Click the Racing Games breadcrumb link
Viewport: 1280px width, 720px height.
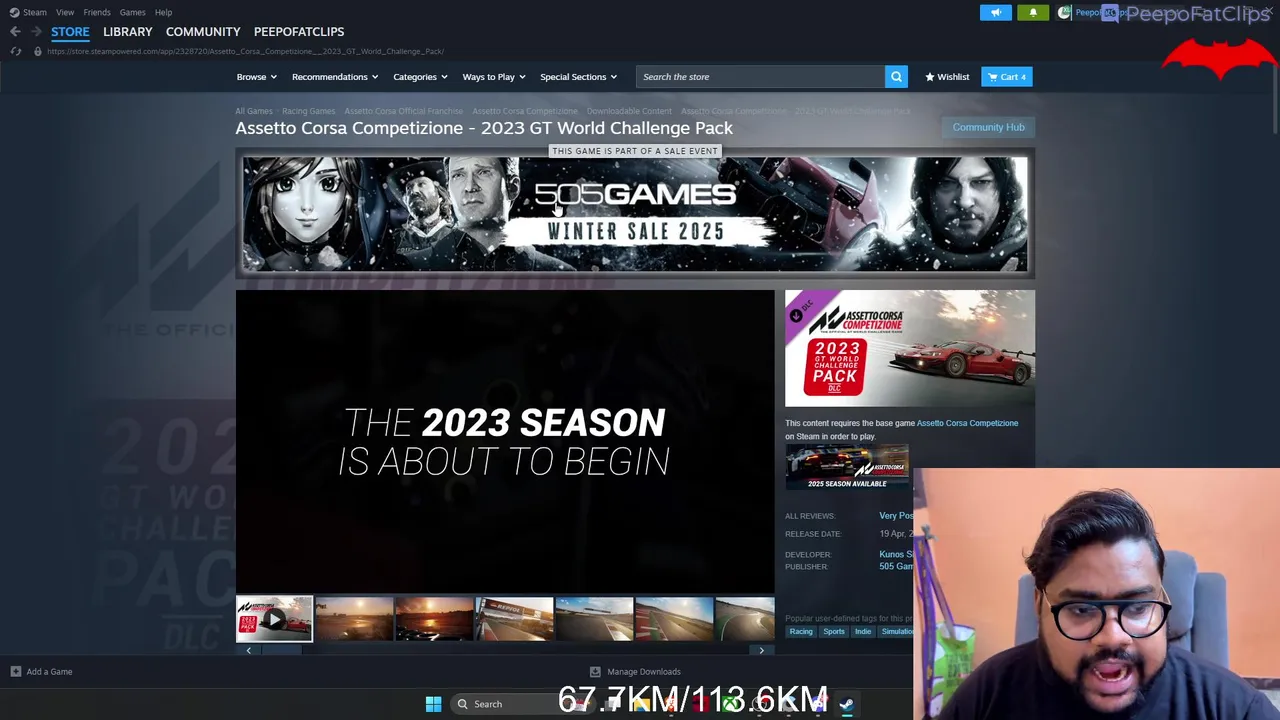(308, 111)
